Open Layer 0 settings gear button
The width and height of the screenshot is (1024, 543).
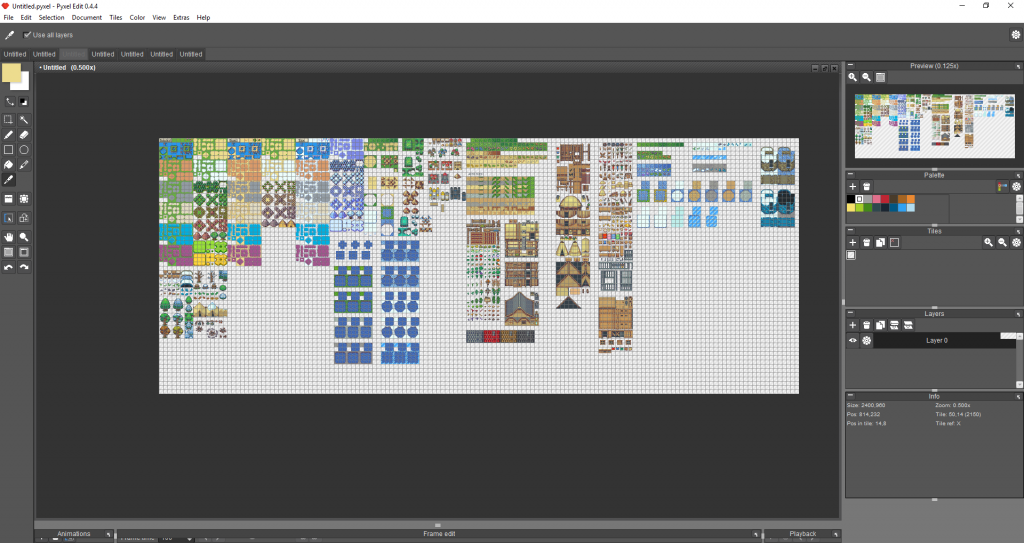tap(867, 341)
